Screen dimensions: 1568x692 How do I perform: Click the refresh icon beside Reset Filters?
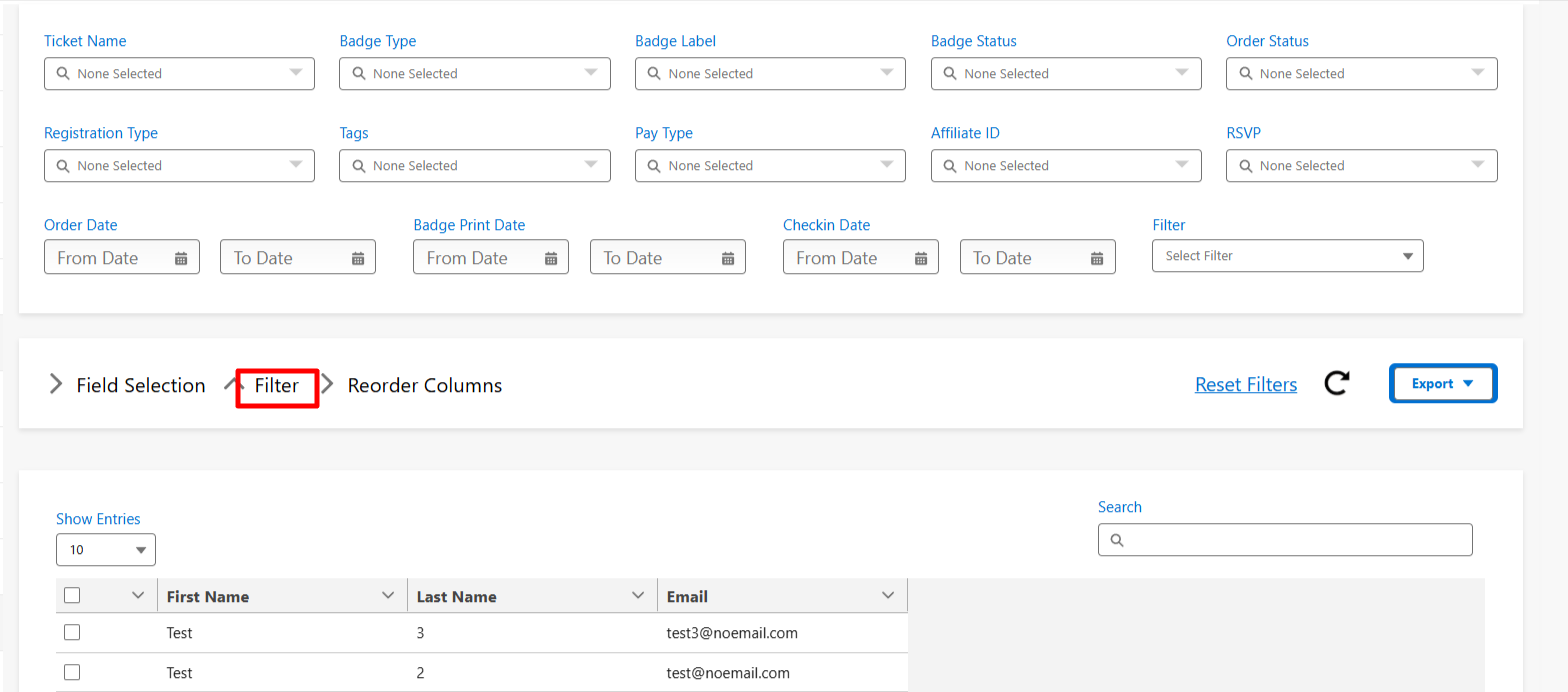pos(1336,384)
